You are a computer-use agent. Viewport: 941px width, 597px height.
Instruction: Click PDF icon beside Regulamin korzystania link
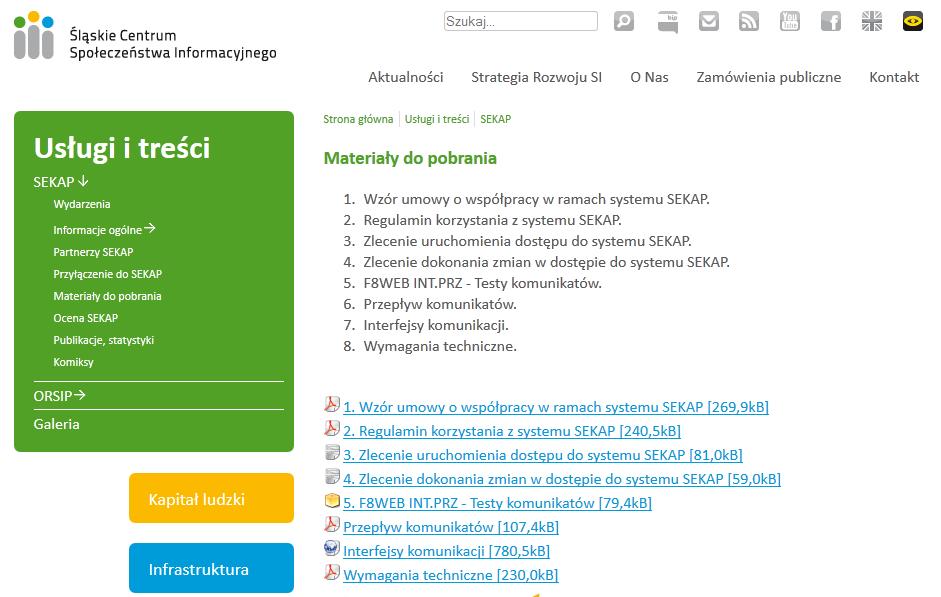(x=332, y=428)
